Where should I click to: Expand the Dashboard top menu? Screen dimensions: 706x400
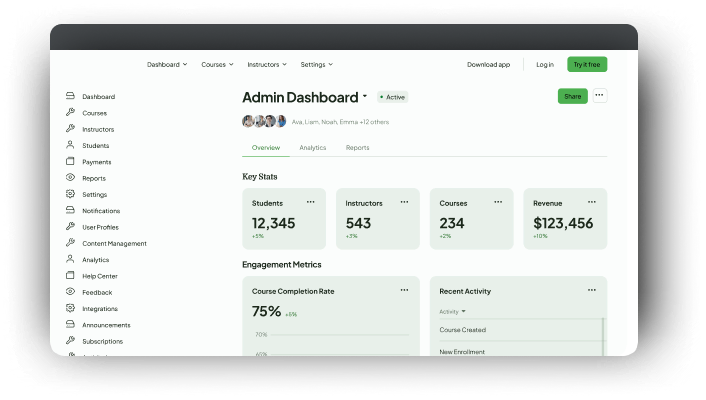point(167,65)
